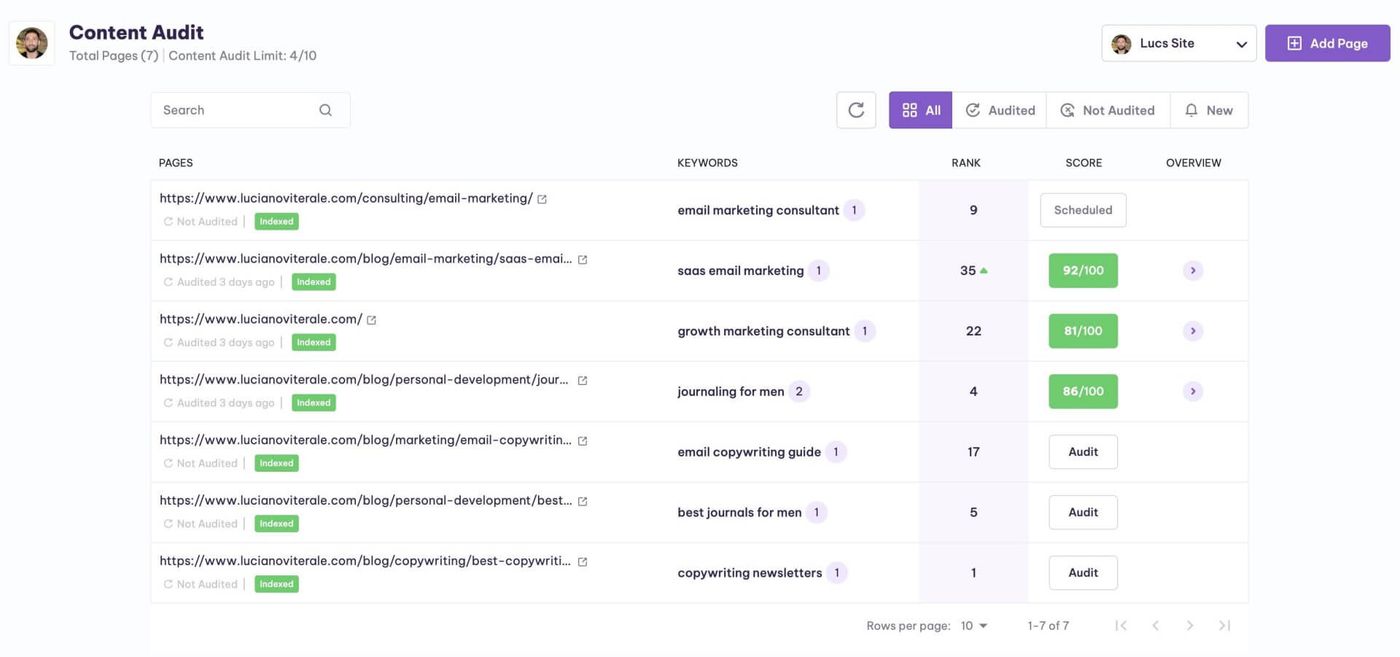Click keyword count badge 2 for journaling for men
Screen dimensions: 1400x657
click(x=799, y=392)
